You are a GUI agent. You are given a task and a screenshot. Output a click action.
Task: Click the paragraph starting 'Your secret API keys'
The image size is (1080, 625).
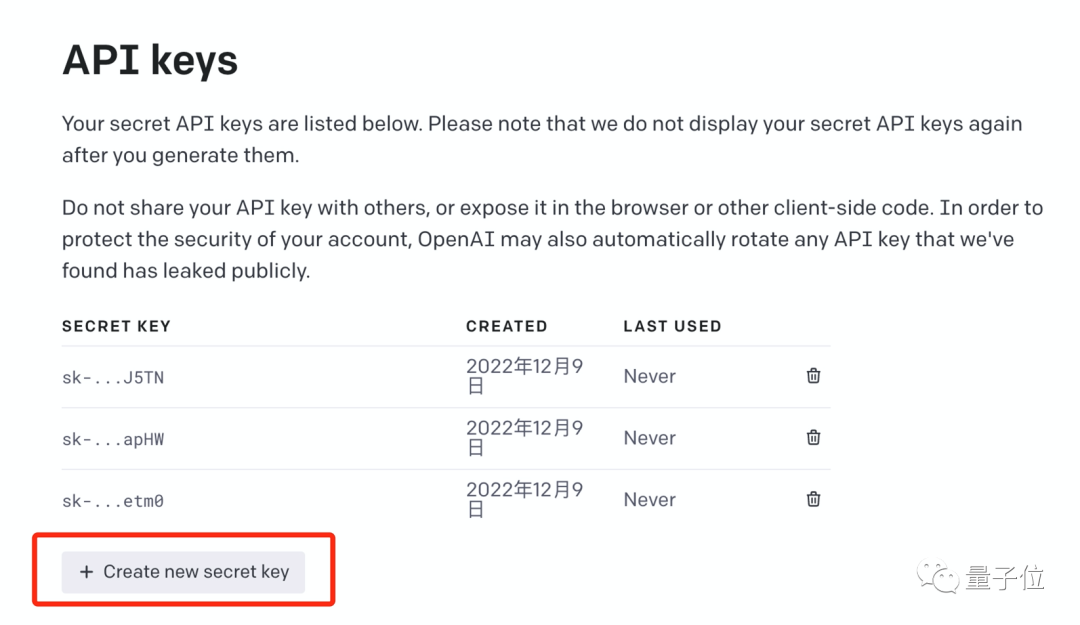click(x=542, y=139)
